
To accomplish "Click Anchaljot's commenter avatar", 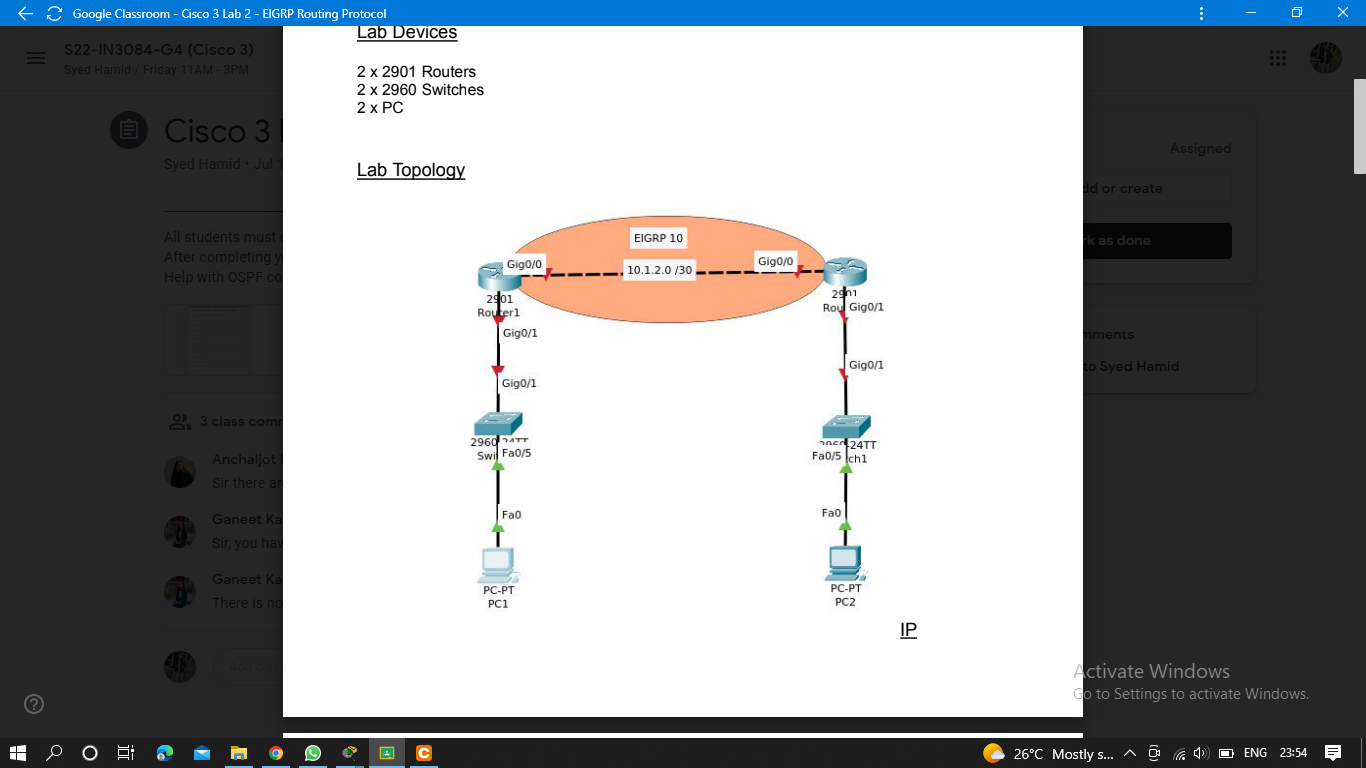I will coord(180,471).
